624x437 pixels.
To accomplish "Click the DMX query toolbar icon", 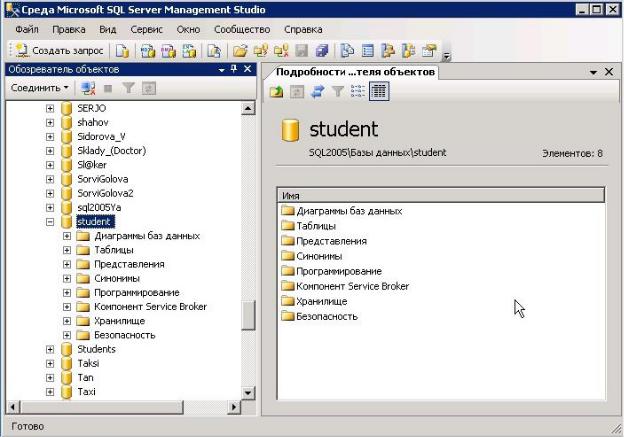I will pos(169,51).
